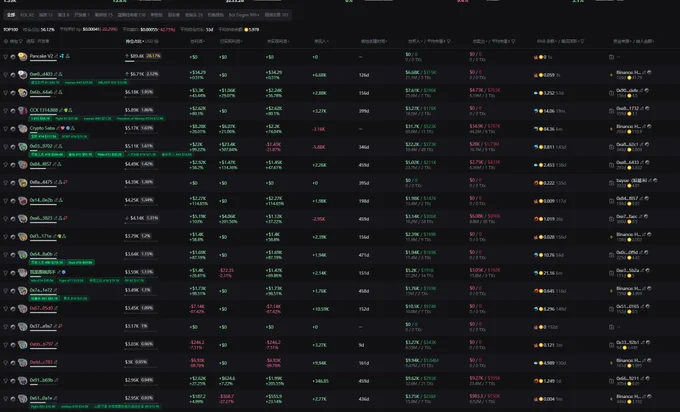Click the edit pencil next to 0x7a..1e72
Screen dimensions: 680x412
56,290
